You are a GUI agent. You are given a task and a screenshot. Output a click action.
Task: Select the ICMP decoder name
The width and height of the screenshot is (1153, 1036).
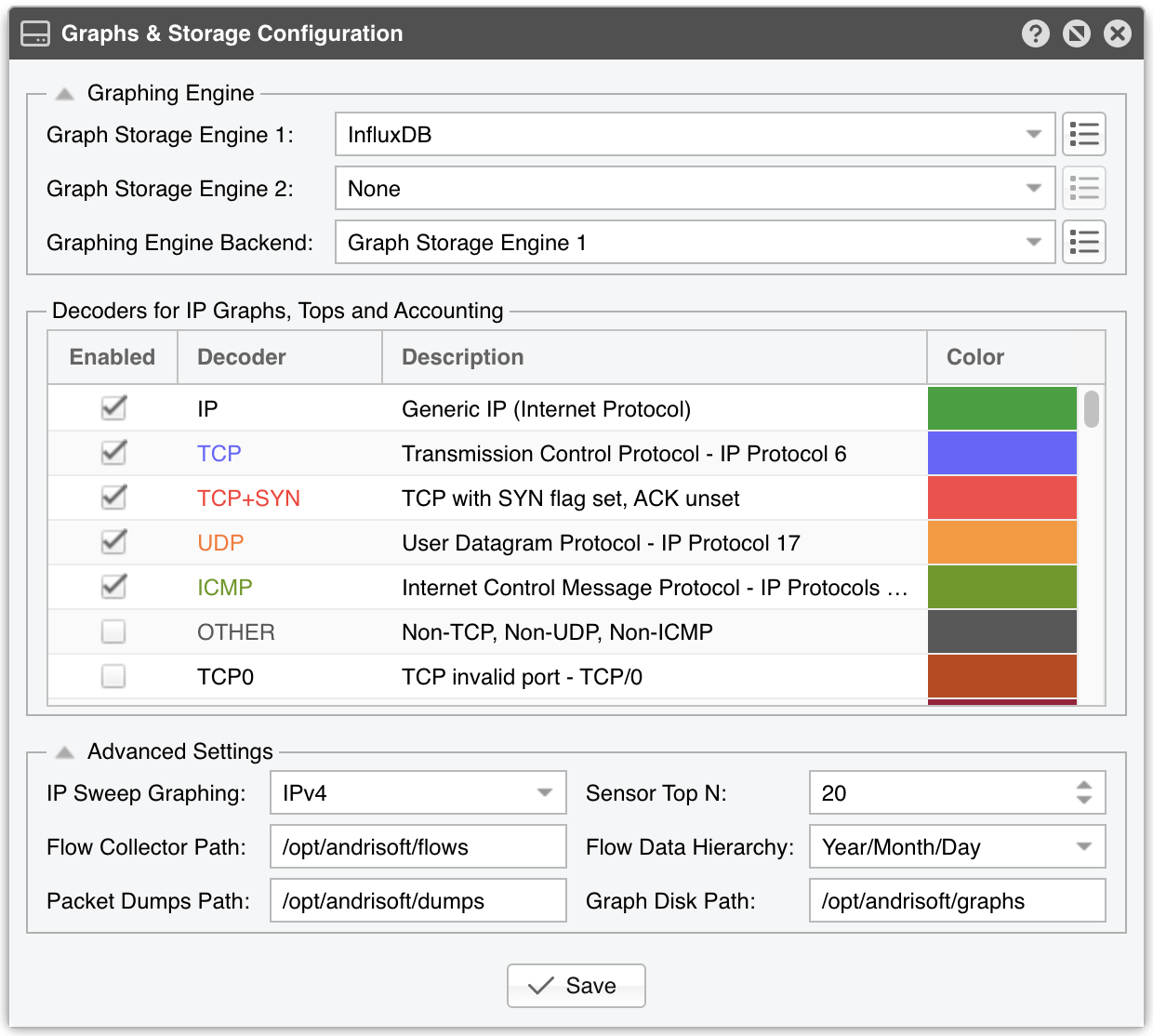[x=225, y=588]
